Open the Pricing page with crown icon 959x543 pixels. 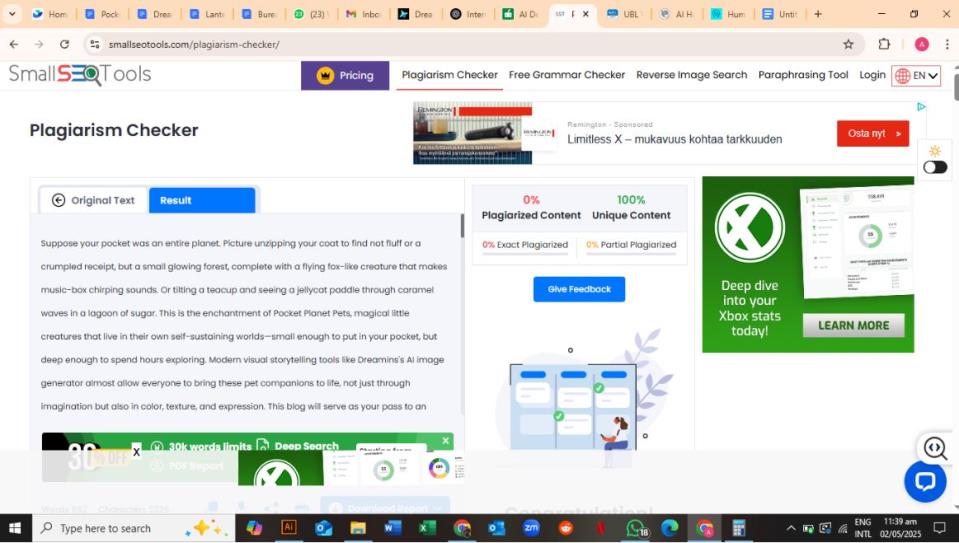pyautogui.click(x=345, y=75)
